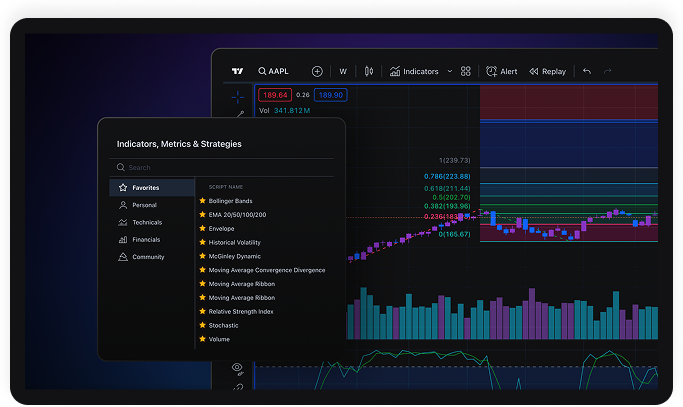Click the add symbol plus icon
This screenshot has width=683, height=407.
tap(317, 71)
